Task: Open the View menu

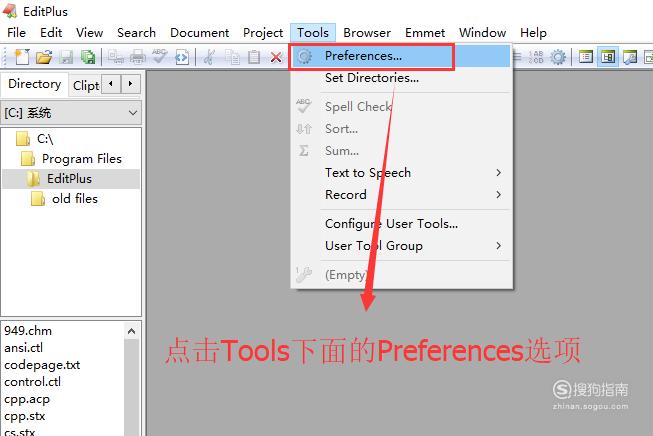Action: click(x=89, y=32)
